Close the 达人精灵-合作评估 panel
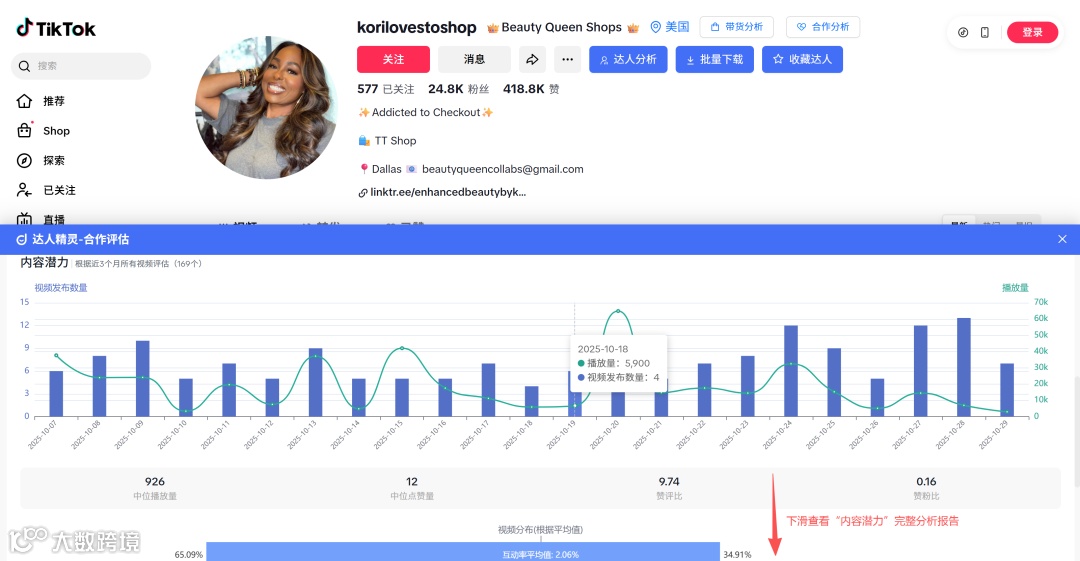 tap(1062, 239)
